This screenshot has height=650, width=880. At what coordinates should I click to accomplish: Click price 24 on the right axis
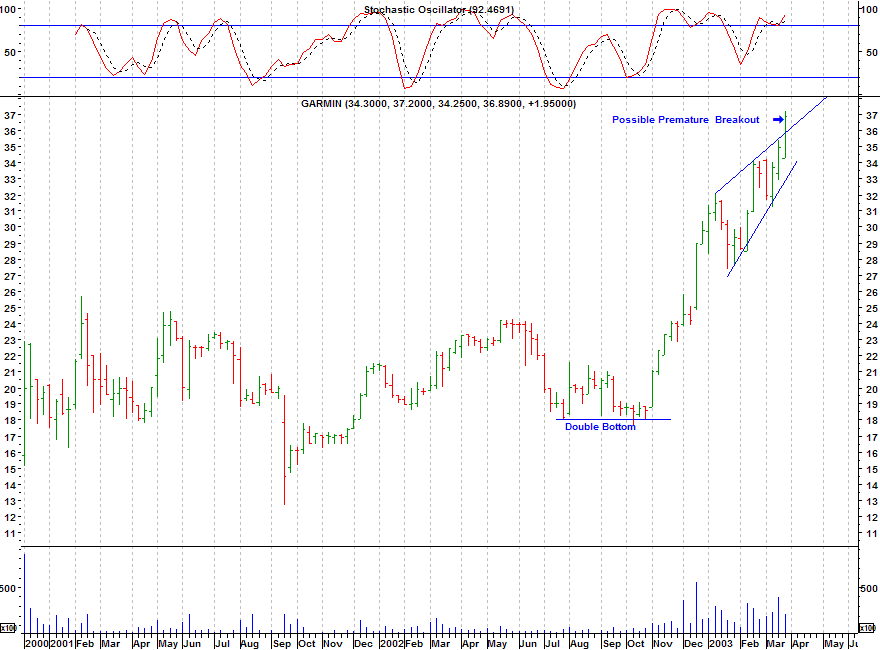pyautogui.click(x=872, y=324)
